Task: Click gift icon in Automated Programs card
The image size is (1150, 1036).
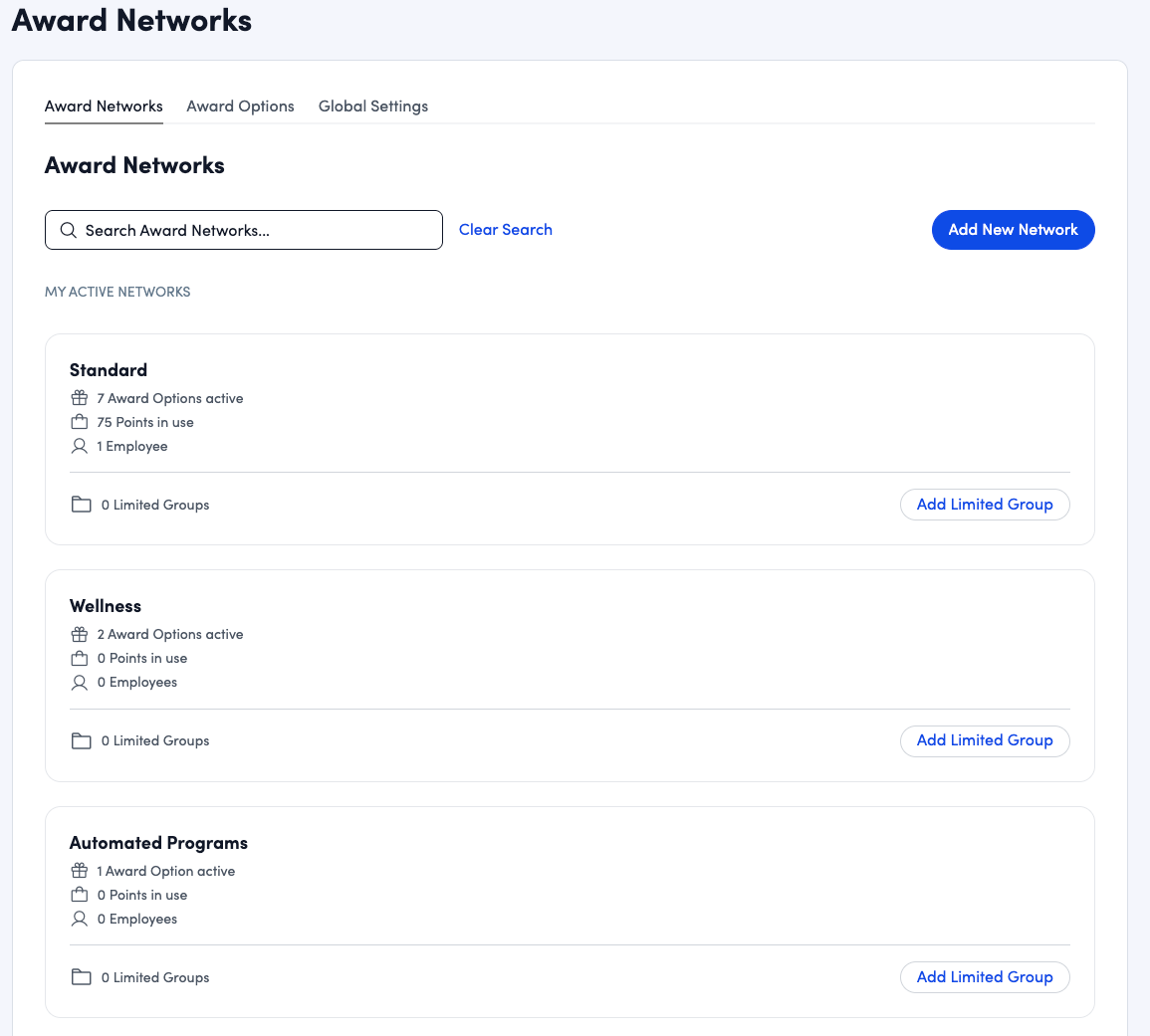Action: click(x=80, y=871)
